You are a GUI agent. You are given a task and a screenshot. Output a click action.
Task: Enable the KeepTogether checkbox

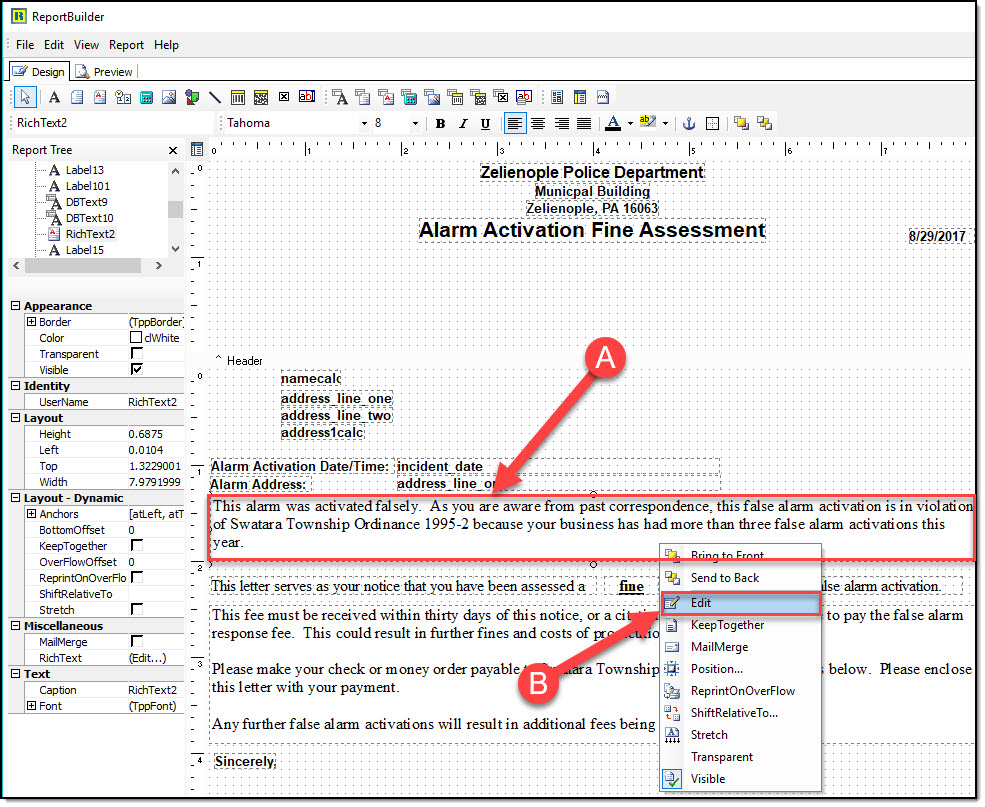pos(137,546)
